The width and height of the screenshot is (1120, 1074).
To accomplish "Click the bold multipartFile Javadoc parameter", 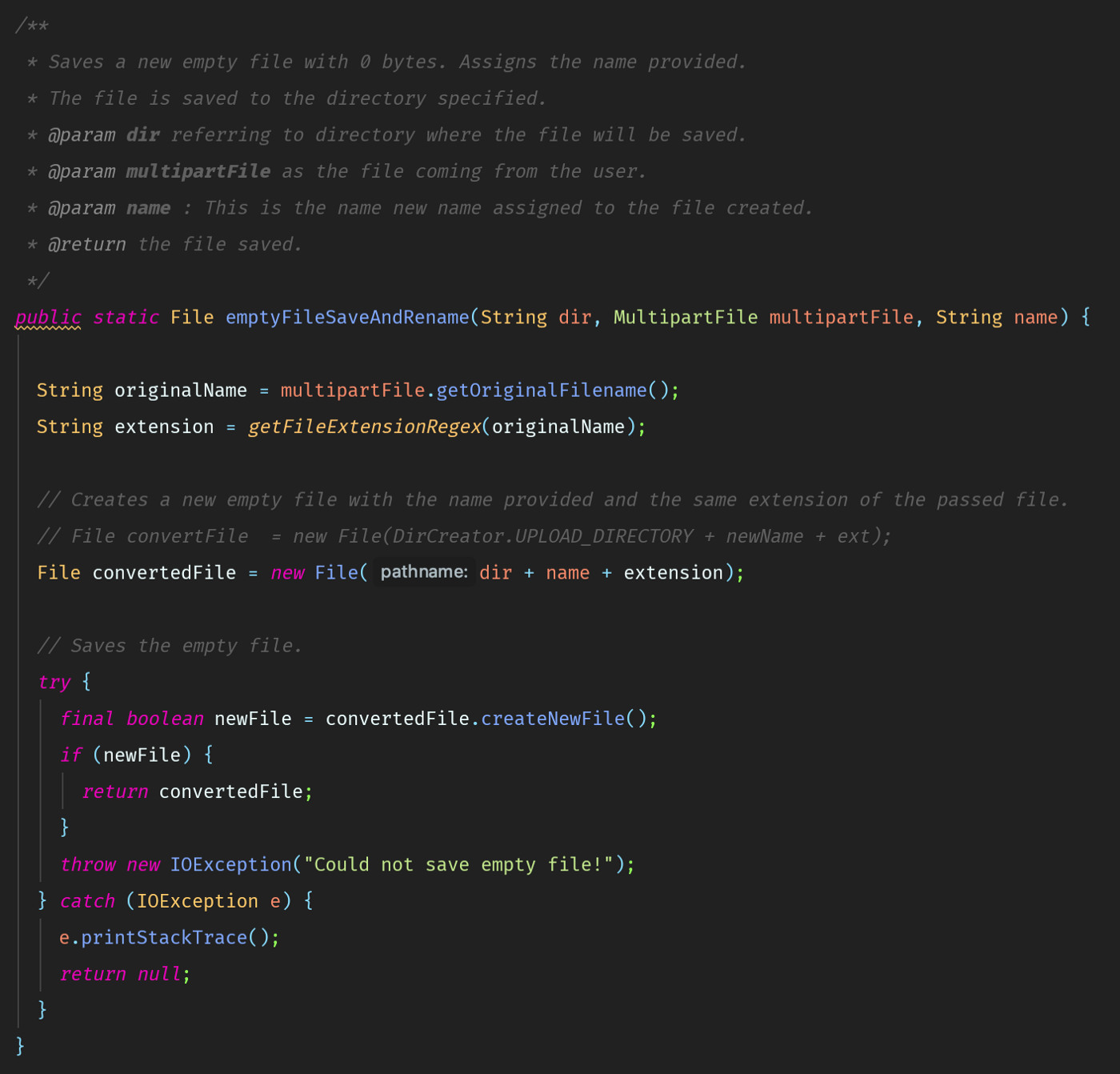I will [198, 171].
